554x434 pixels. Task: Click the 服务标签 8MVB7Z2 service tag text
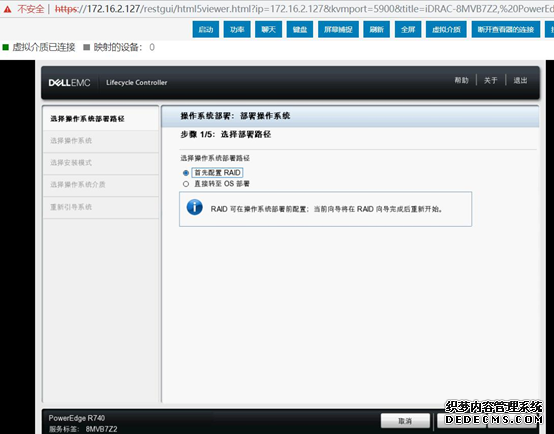(83, 429)
